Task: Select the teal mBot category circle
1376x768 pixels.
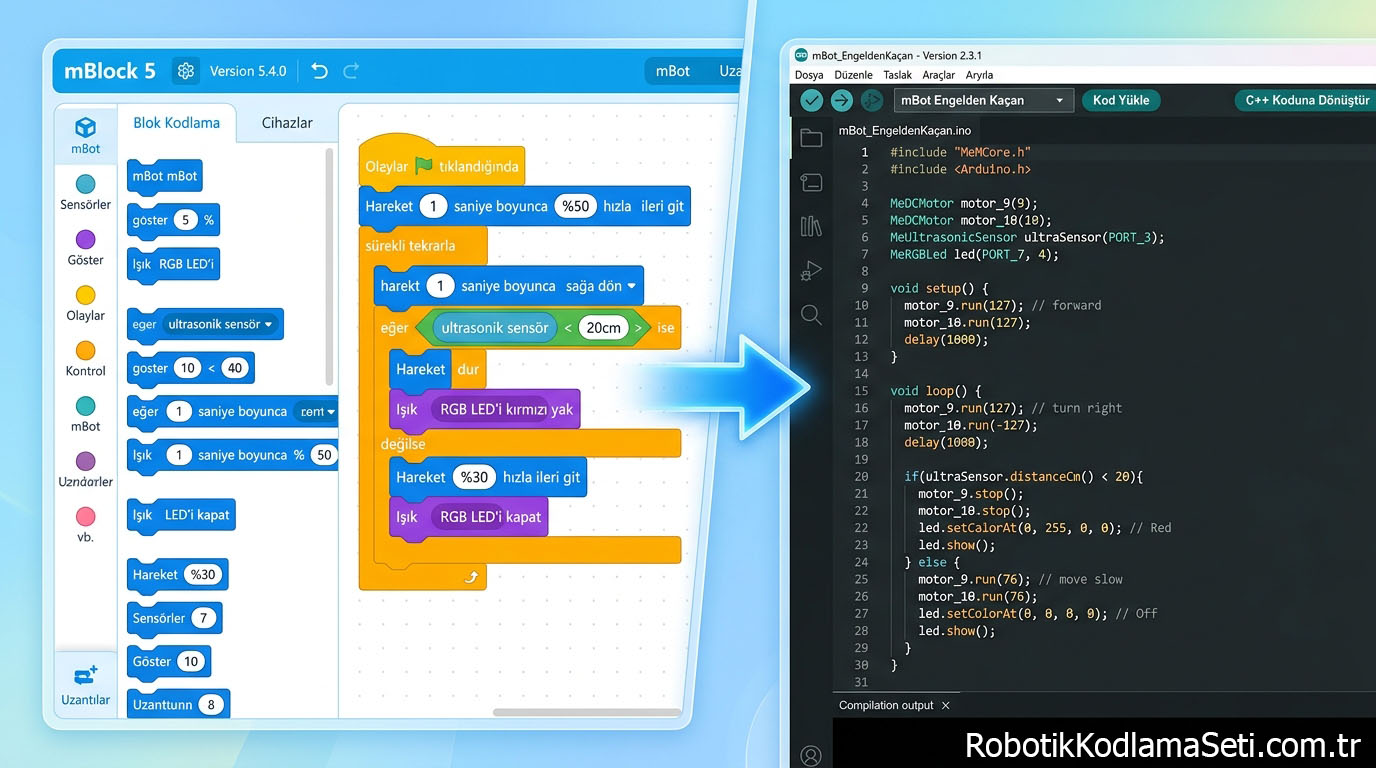Action: [x=86, y=406]
